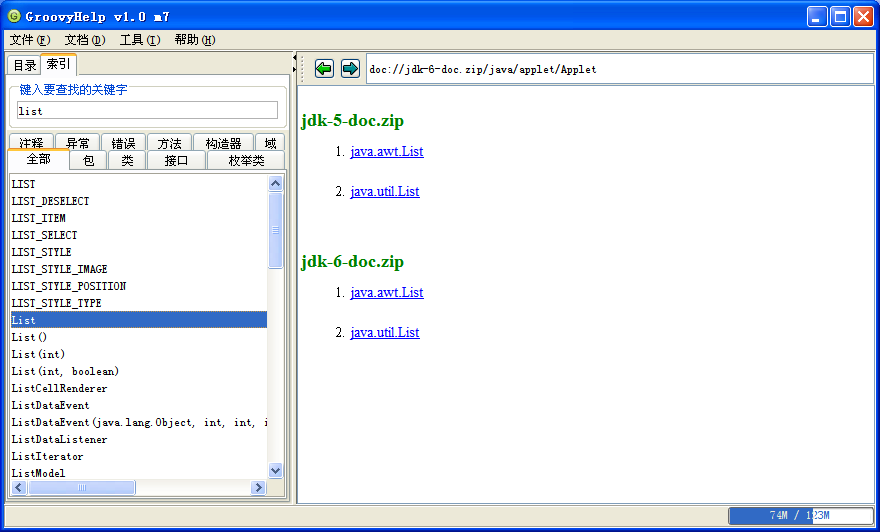Select the 接口 filter tab

(176, 160)
